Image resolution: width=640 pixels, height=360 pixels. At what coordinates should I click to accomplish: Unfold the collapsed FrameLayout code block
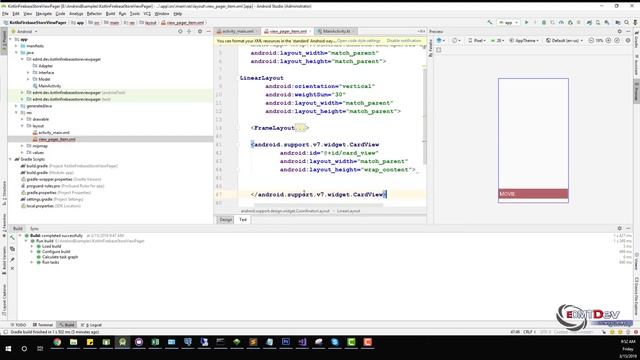[x=300, y=128]
